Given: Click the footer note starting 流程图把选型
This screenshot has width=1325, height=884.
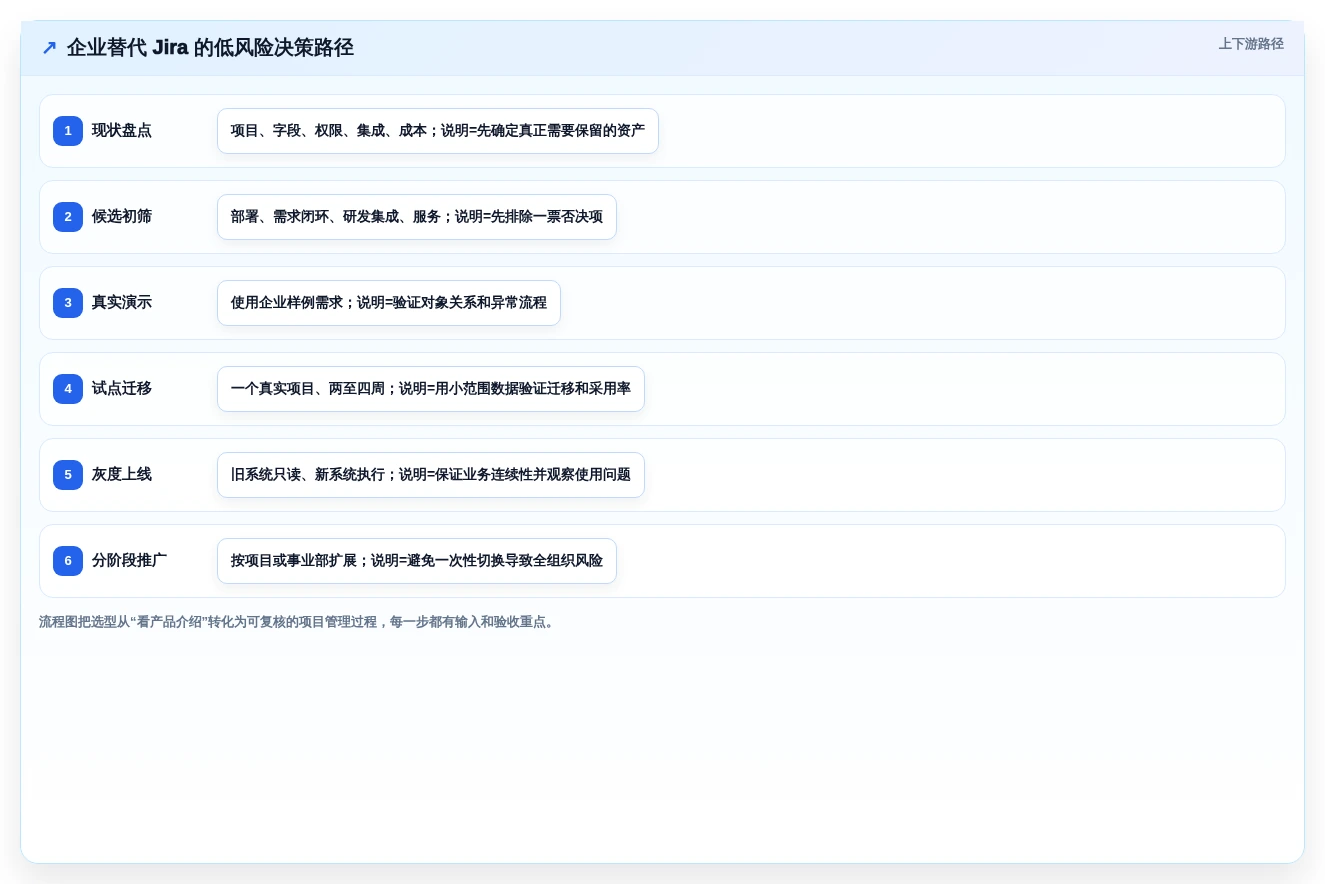Looking at the screenshot, I should (297, 622).
